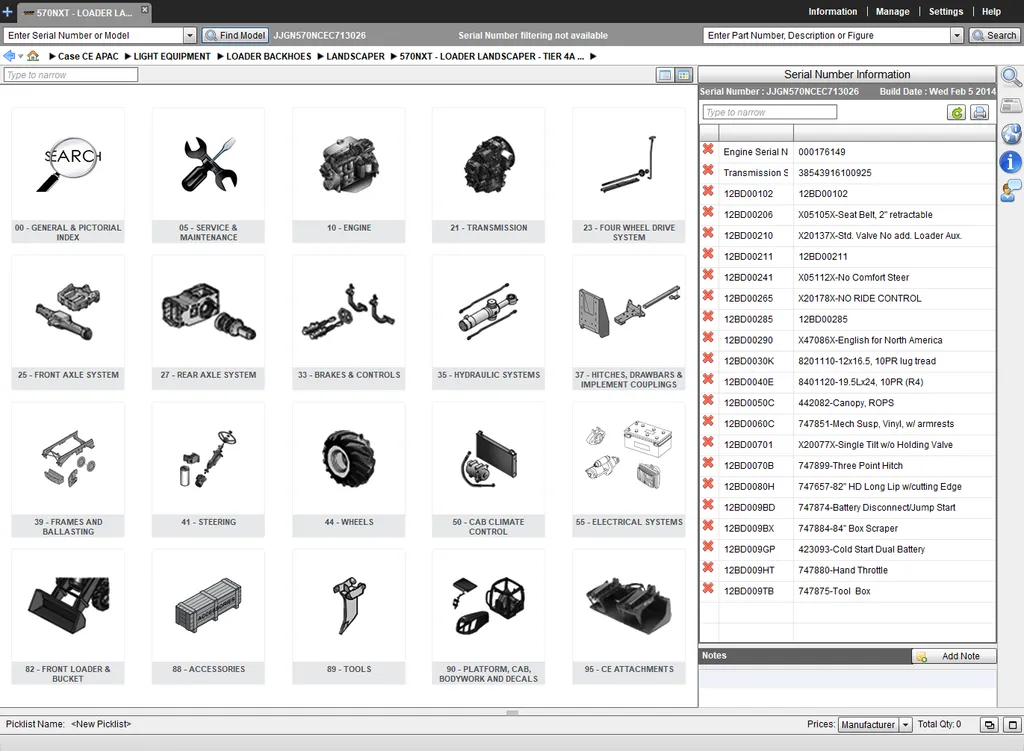Screen dimensions: 1024x751
Task: Open the Manage menu
Action: click(892, 12)
